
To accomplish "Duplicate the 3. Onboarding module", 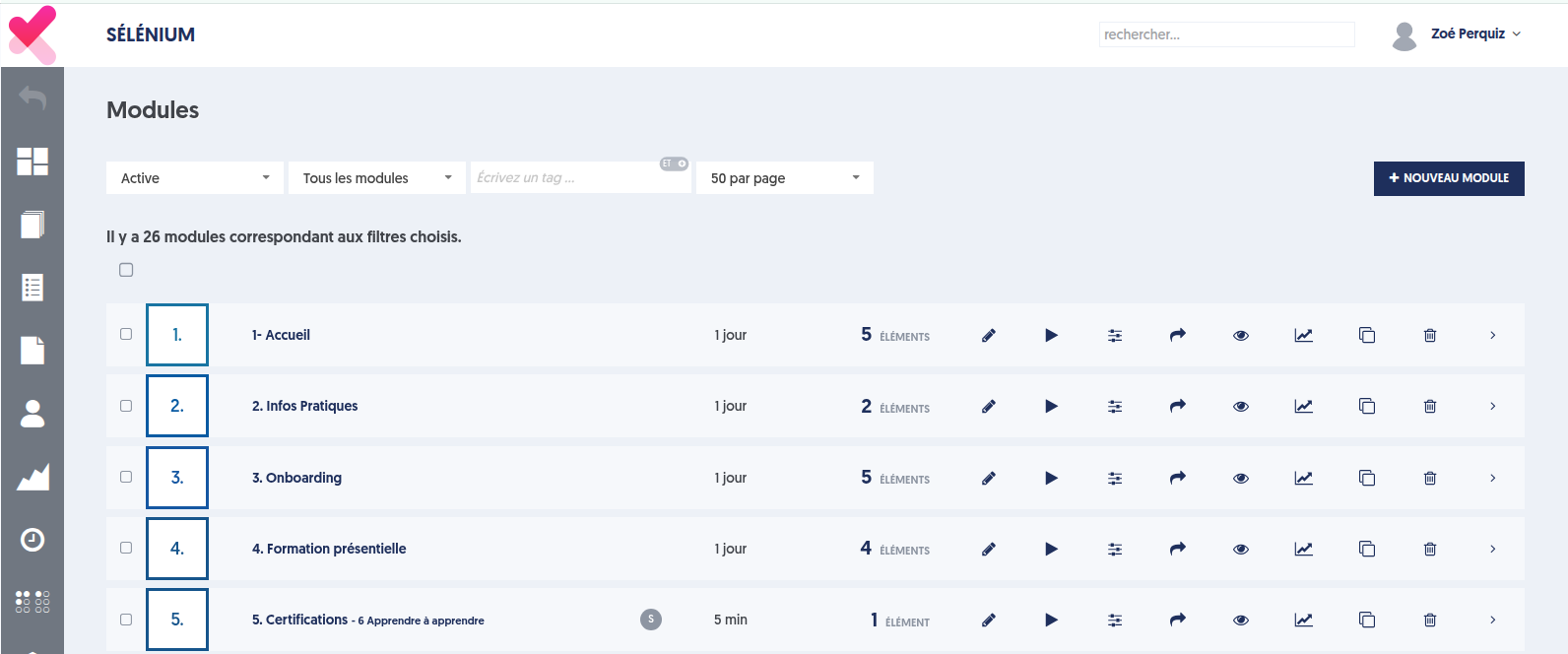I will pos(1367,478).
